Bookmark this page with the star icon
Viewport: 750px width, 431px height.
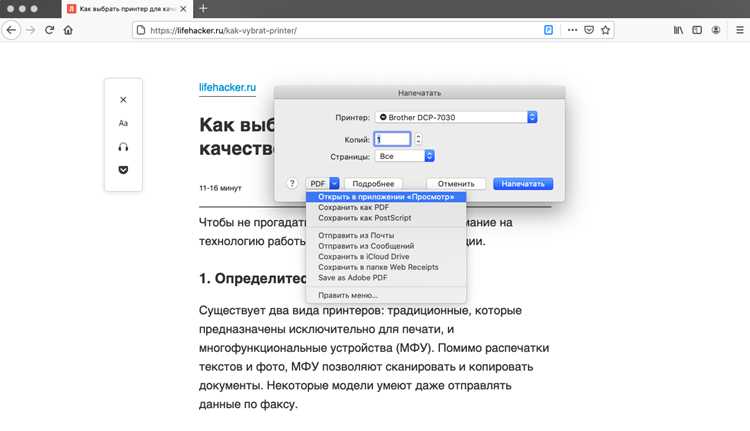pos(606,30)
